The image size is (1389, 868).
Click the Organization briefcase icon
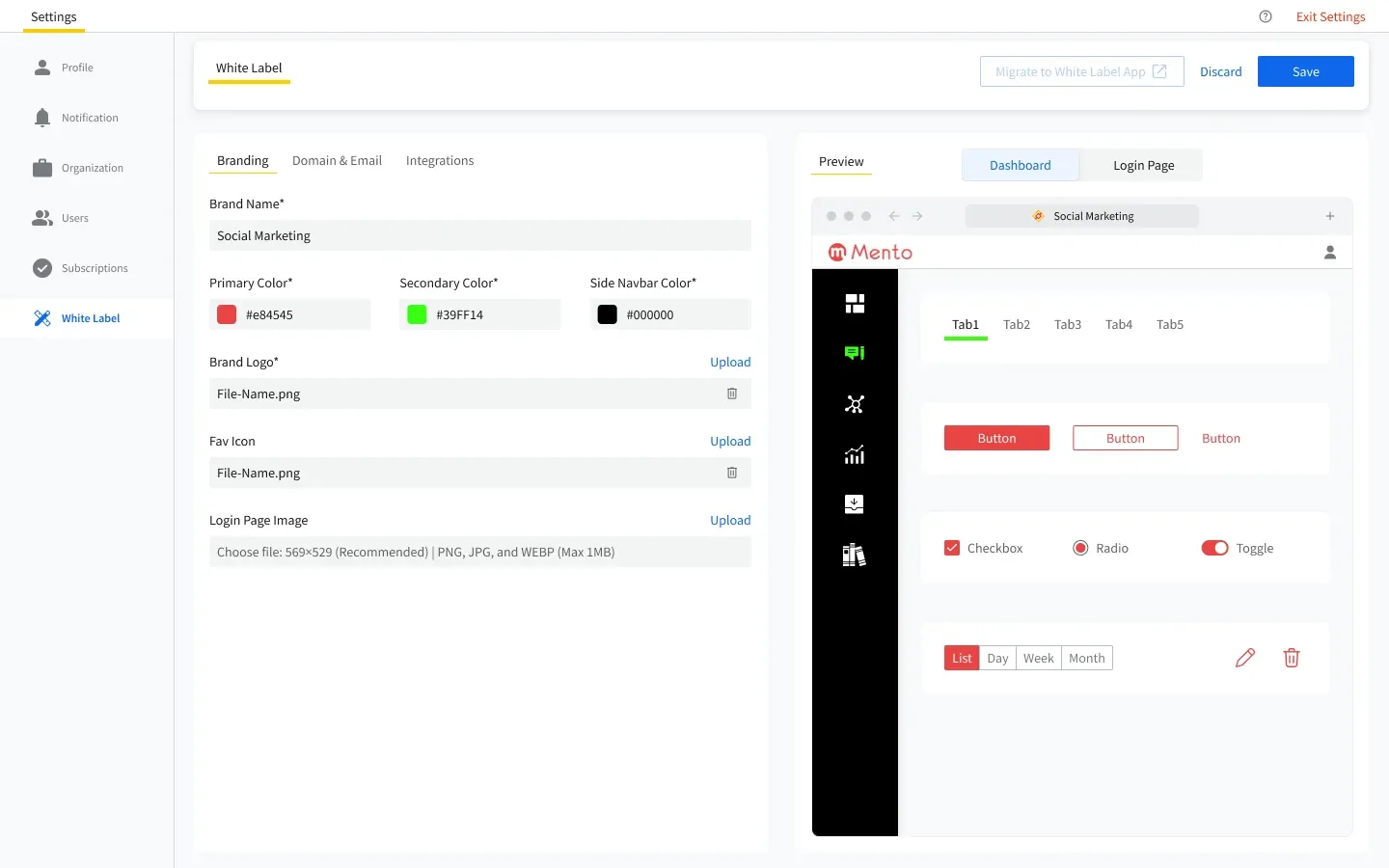coord(42,168)
